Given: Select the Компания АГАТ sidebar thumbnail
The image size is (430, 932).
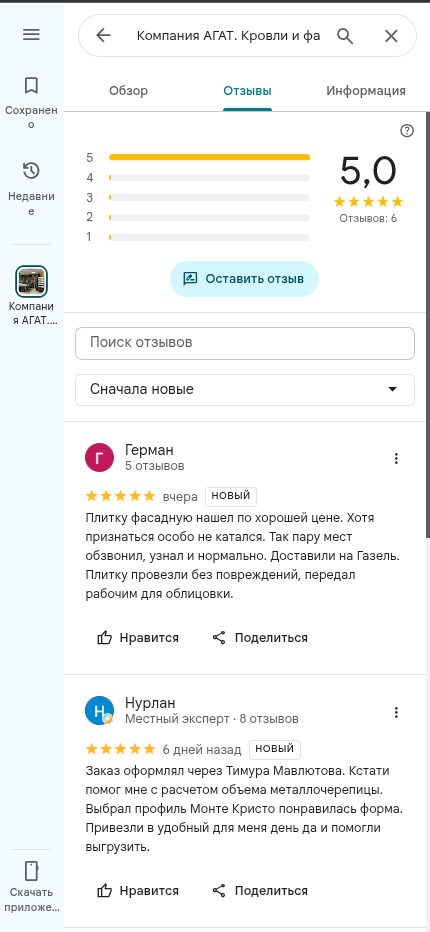Looking at the screenshot, I should pyautogui.click(x=31, y=281).
